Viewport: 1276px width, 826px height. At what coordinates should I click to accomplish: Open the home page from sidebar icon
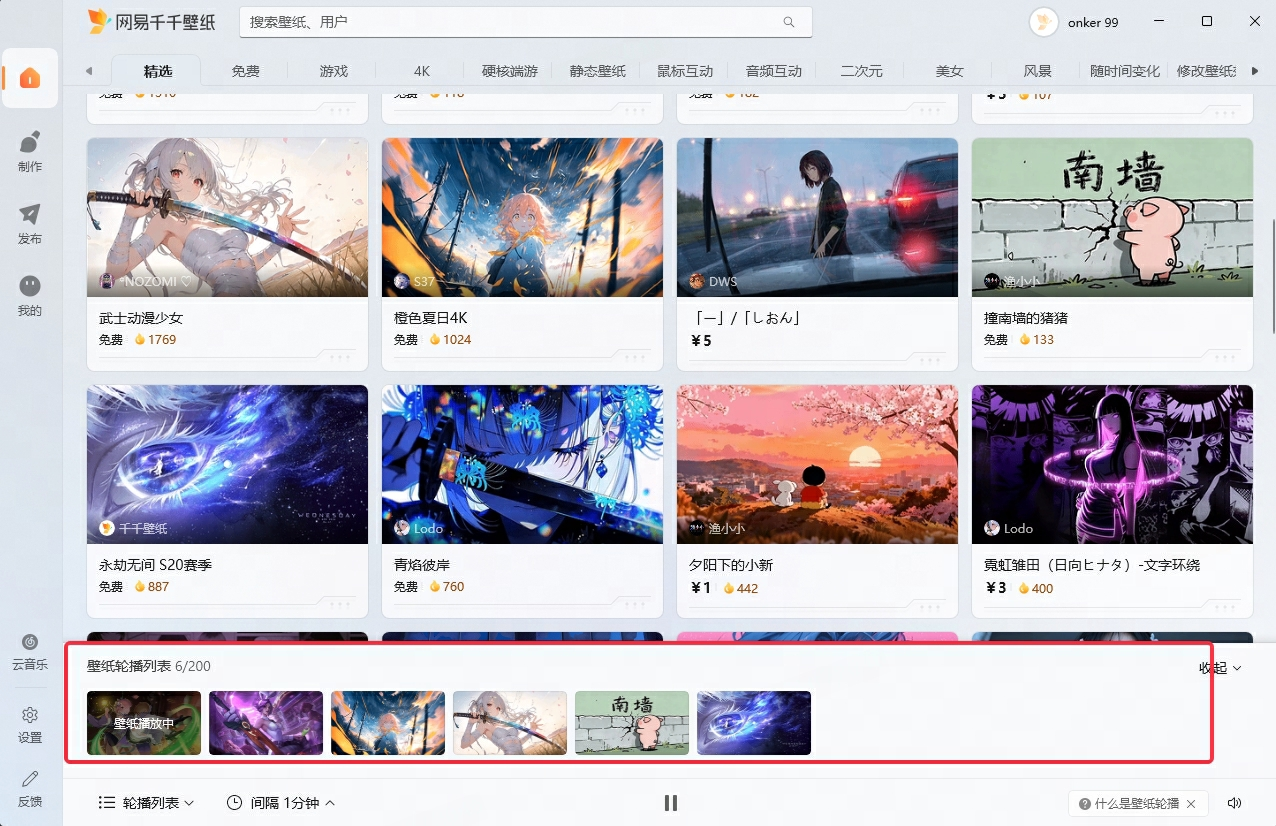30,78
